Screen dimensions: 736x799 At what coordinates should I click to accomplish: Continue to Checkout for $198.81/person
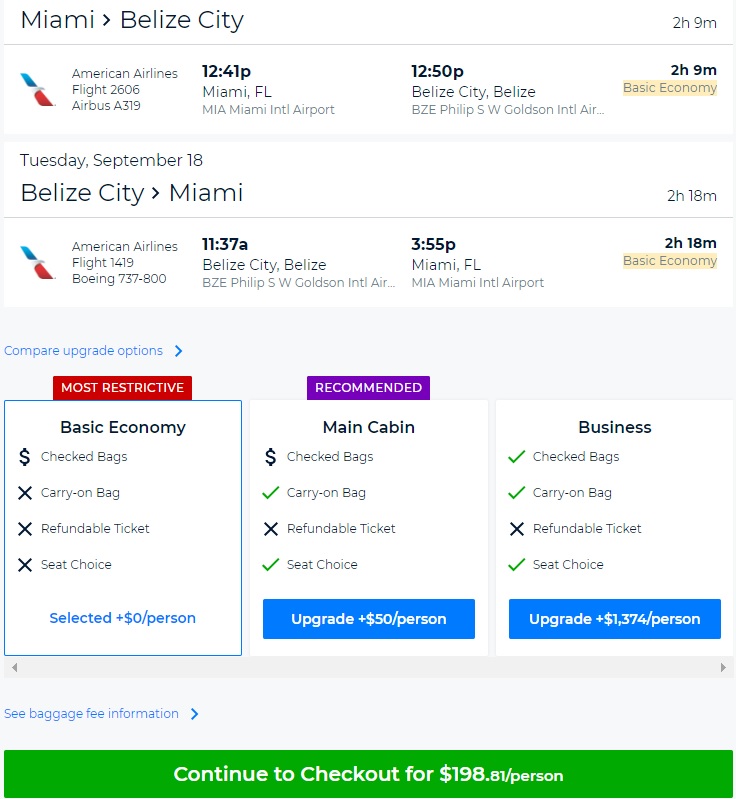368,774
